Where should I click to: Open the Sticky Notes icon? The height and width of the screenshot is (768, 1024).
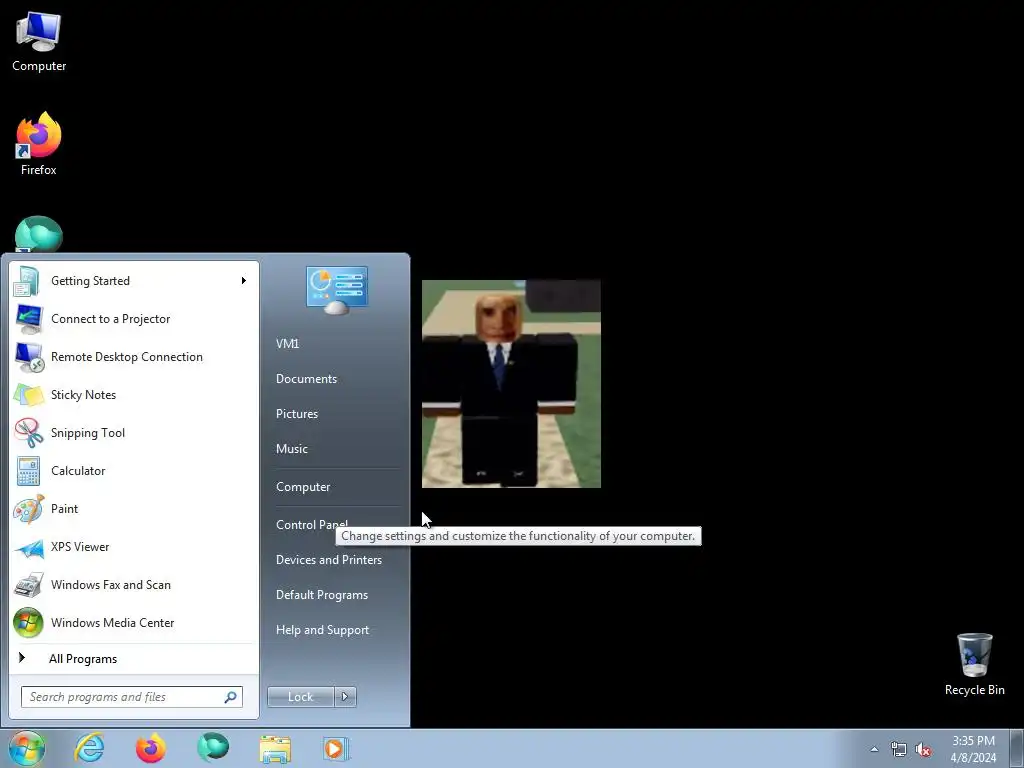click(28, 394)
